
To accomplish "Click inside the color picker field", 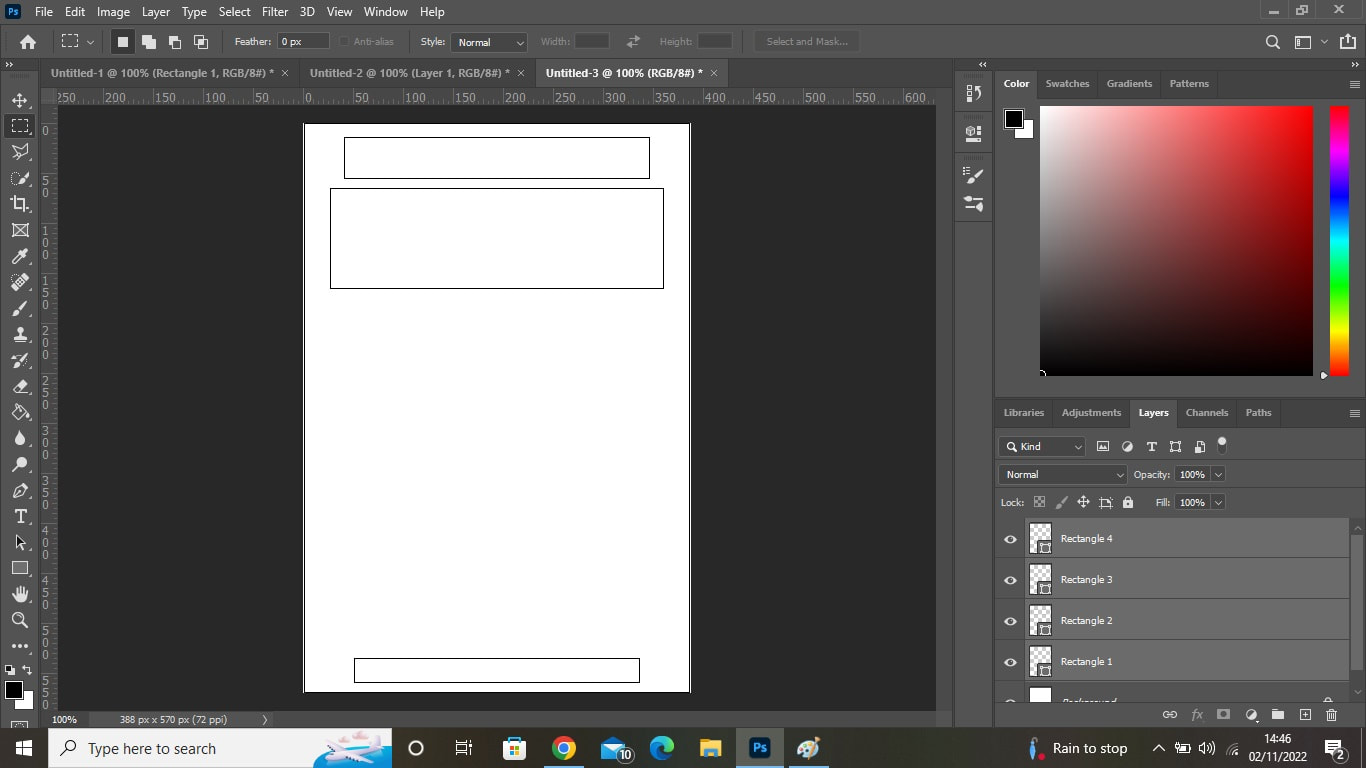I will (x=1176, y=241).
